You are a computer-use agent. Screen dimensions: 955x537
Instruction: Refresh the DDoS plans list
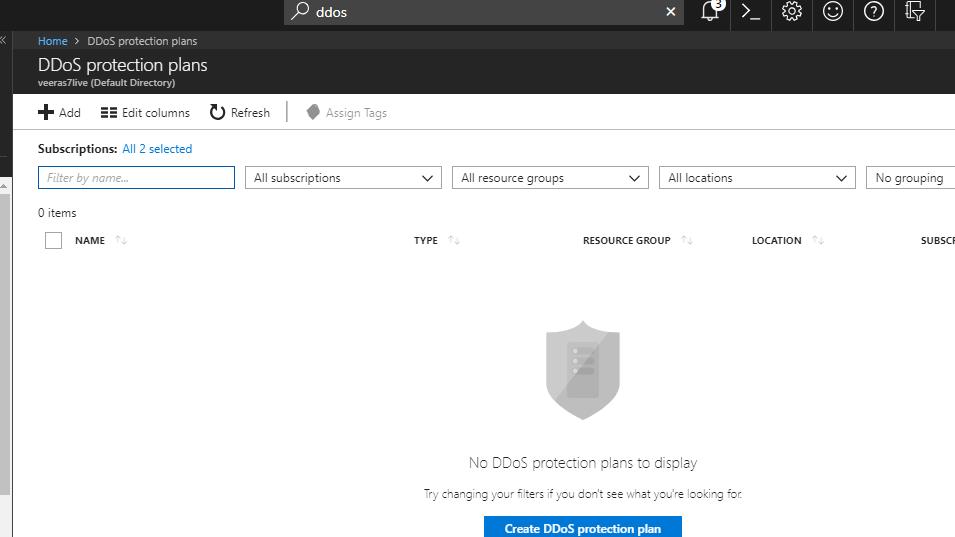tap(240, 113)
